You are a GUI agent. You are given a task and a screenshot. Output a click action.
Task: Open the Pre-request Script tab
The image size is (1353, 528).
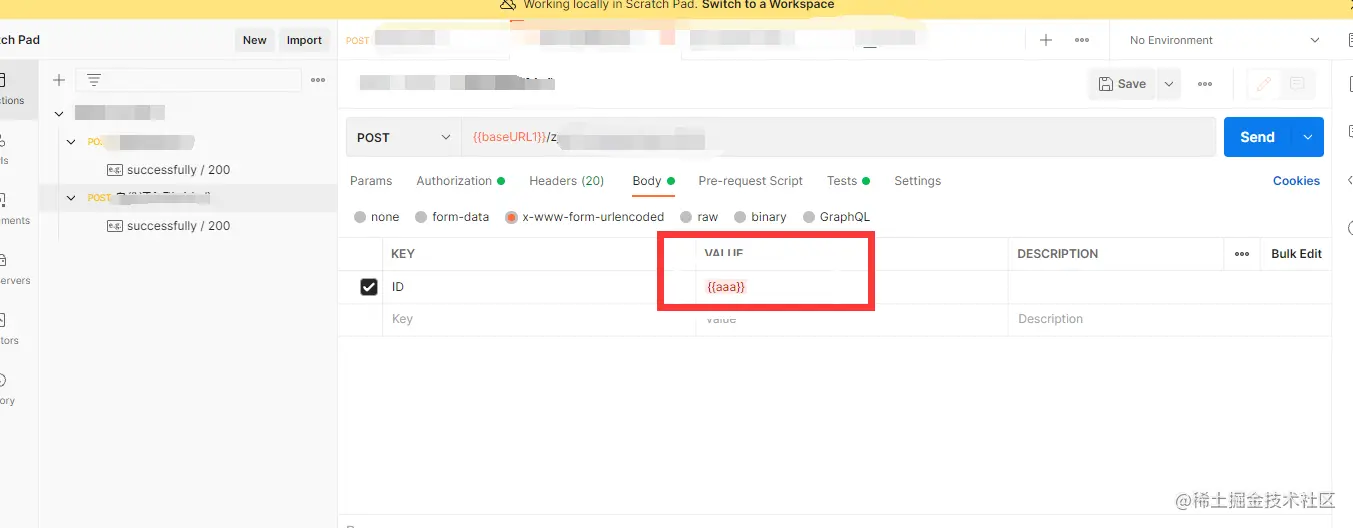tap(750, 181)
